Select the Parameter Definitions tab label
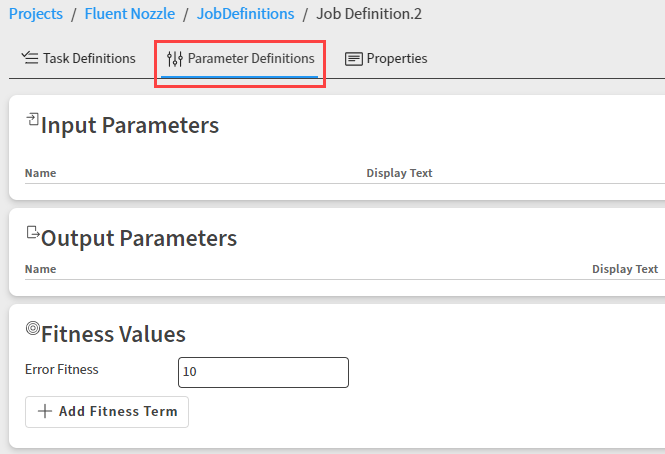This screenshot has height=454, width=665. 251,59
